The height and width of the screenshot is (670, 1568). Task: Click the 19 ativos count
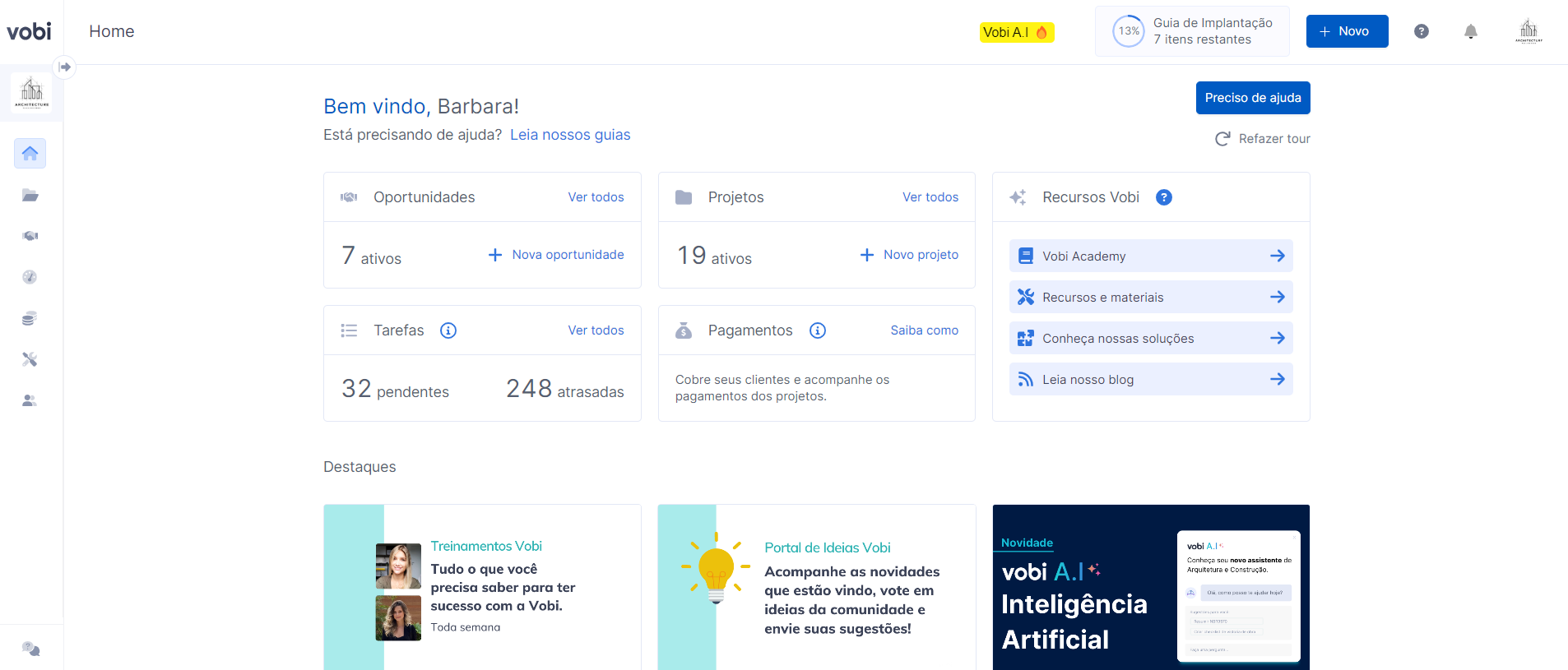click(714, 256)
